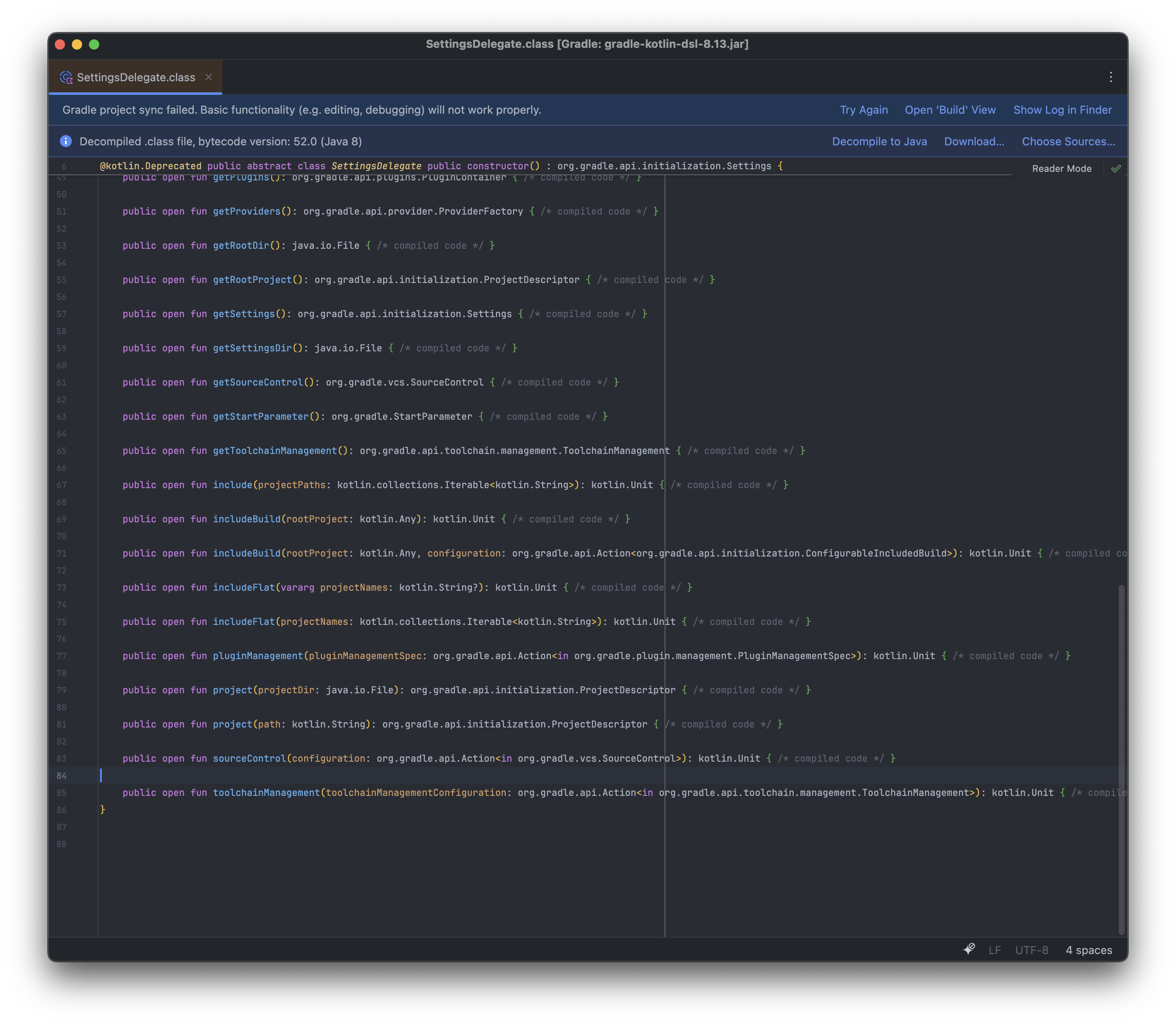Click the getSettings function name
This screenshot has width=1176, height=1025.
(244, 314)
